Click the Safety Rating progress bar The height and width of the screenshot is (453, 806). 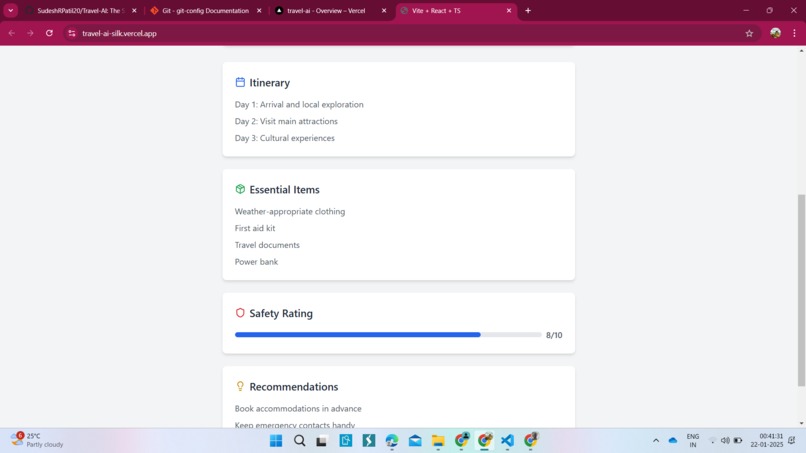388,335
